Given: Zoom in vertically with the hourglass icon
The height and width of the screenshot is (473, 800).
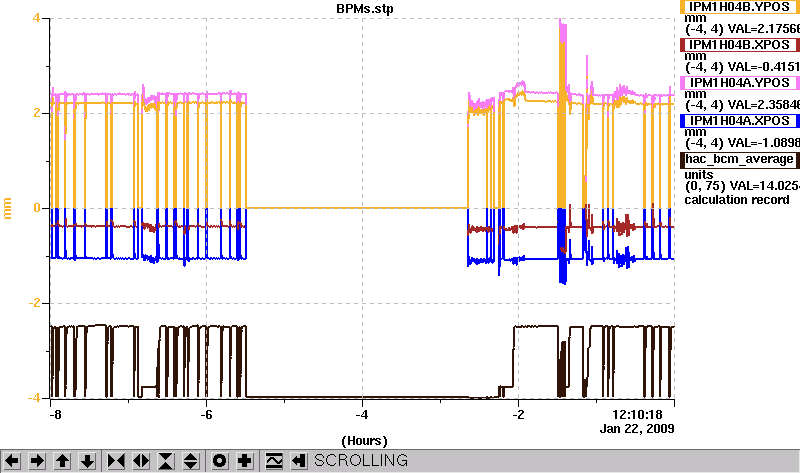Looking at the screenshot, I should (x=166, y=461).
